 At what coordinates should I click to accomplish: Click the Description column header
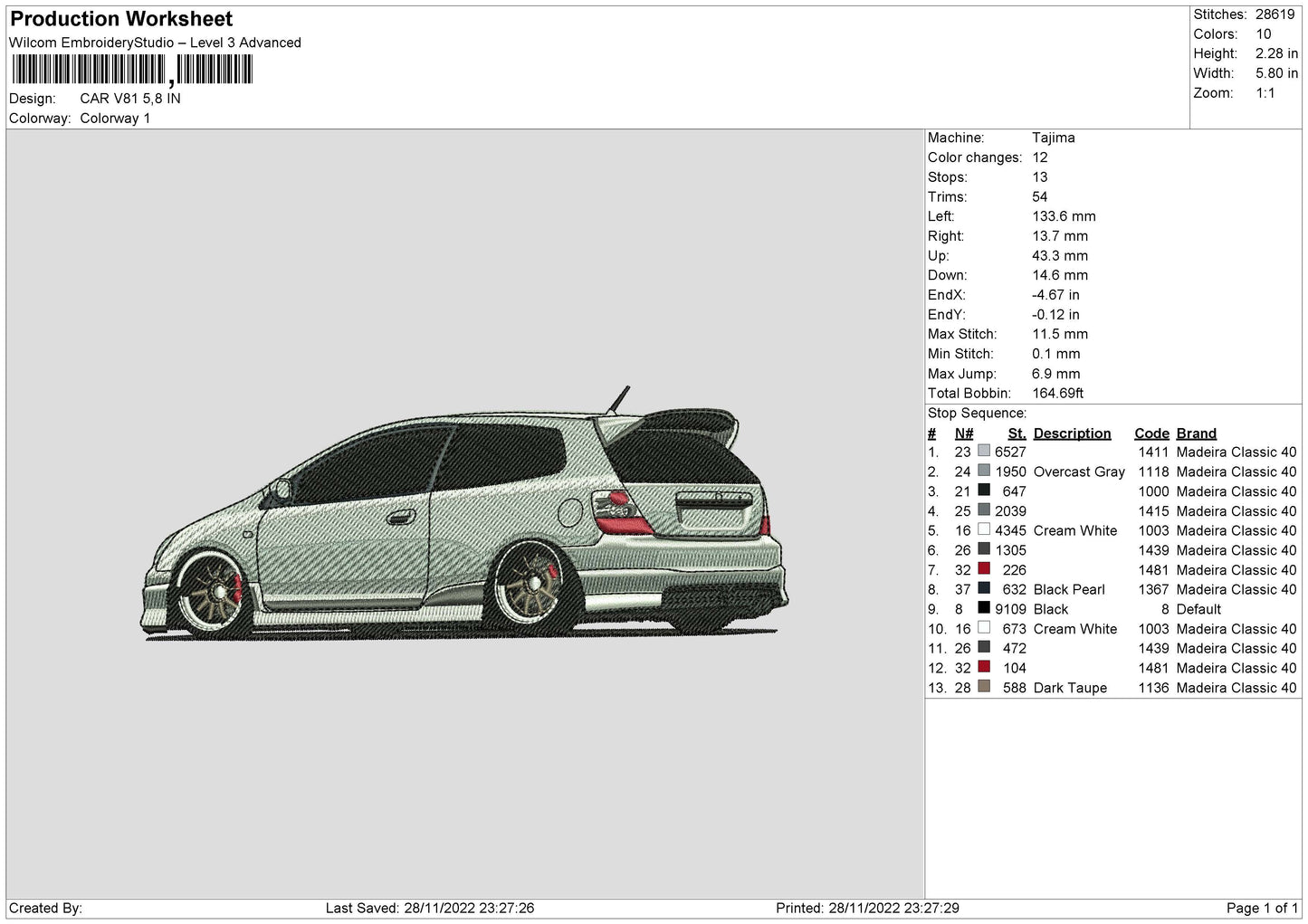1072,433
